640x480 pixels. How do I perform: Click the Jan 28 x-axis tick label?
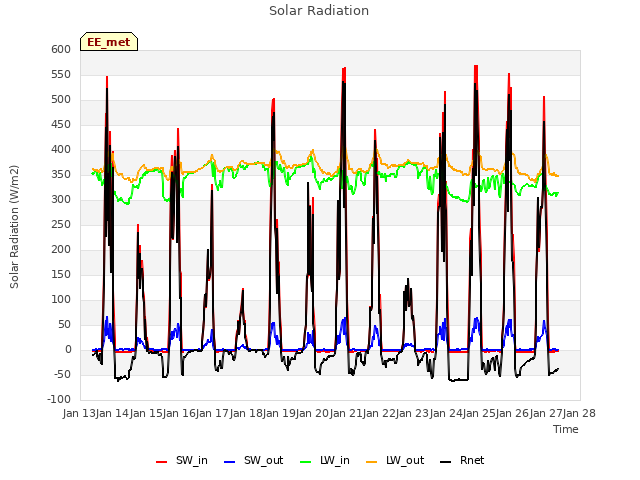click(x=579, y=413)
